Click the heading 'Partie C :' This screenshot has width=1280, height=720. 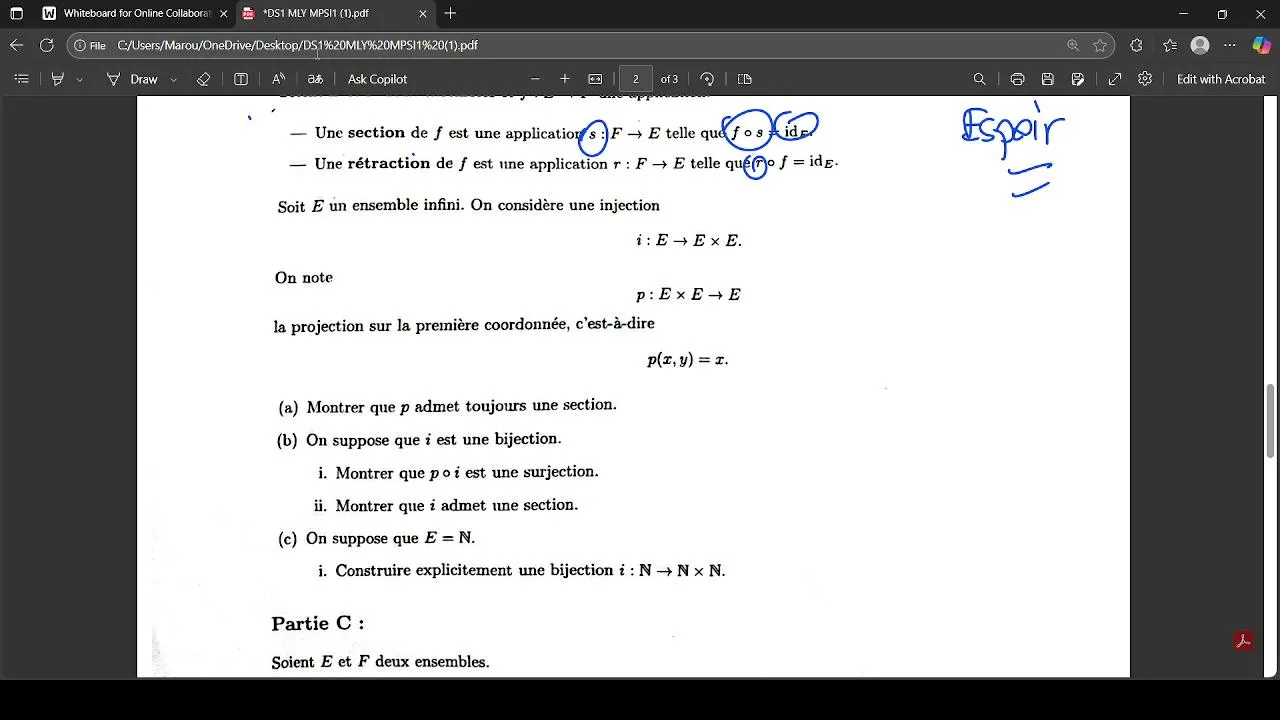[x=318, y=623]
